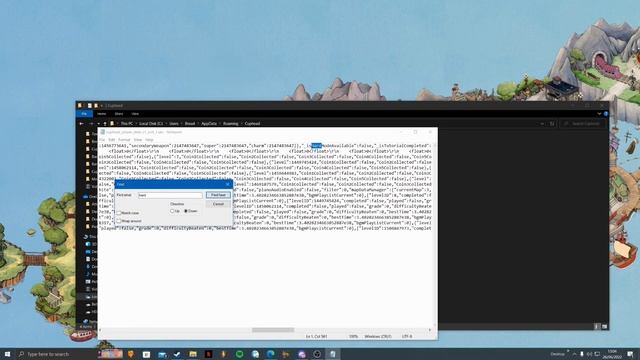Open File Explorer from the taskbar
Image resolution: width=640 pixels, height=360 pixels.
coord(193,354)
